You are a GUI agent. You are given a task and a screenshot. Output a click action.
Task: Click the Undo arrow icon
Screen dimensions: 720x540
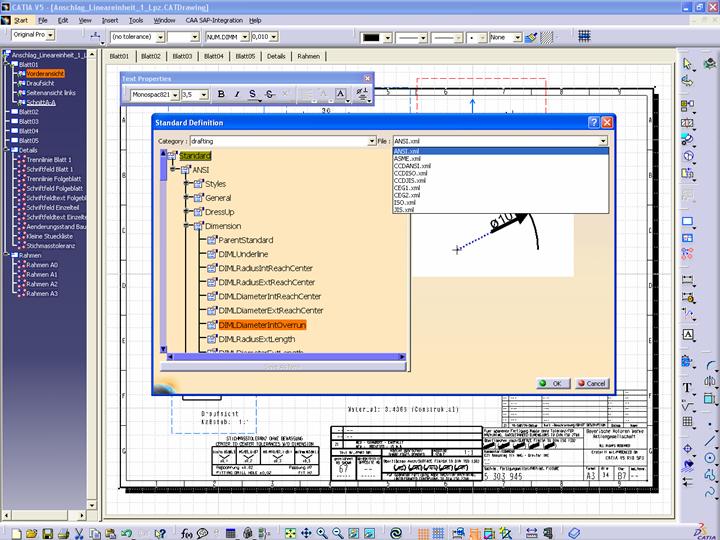[x=126, y=533]
